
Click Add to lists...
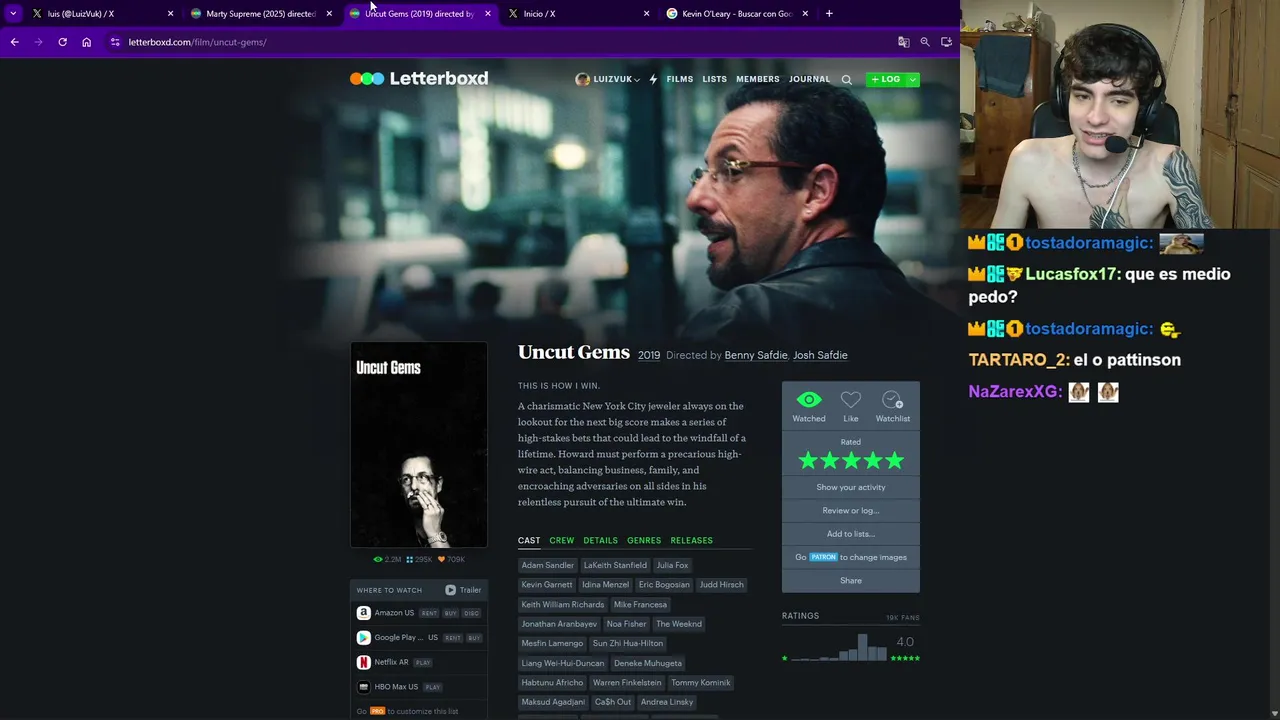pos(851,534)
